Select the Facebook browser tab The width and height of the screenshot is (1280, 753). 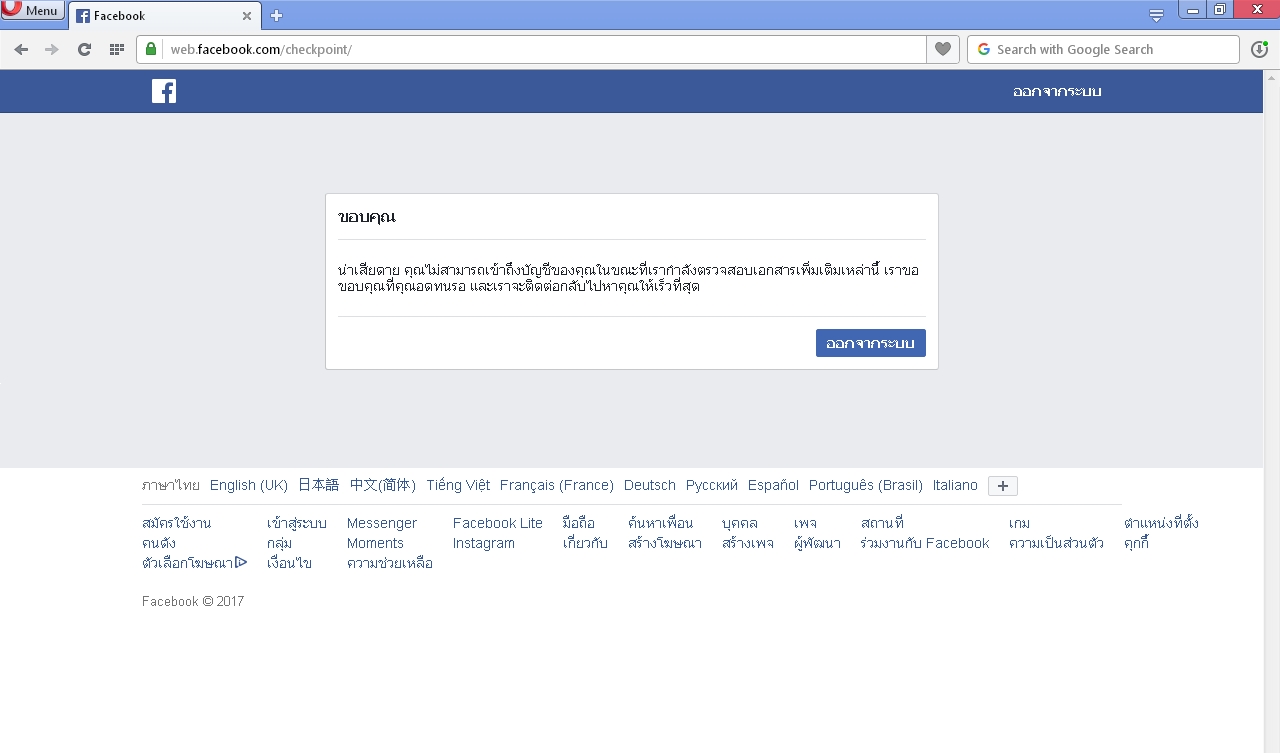point(164,16)
